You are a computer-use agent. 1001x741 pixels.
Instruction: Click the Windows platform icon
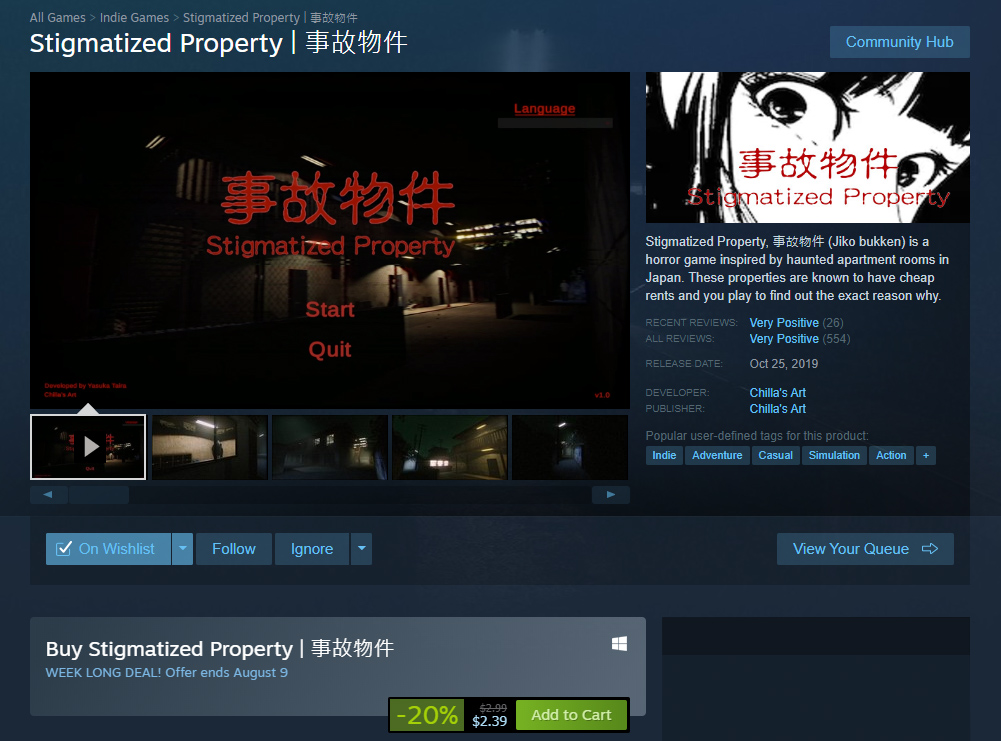click(x=619, y=643)
